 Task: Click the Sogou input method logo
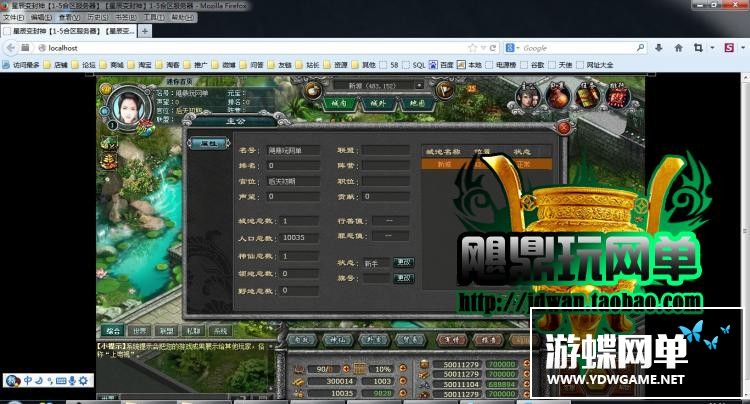(x=13, y=381)
